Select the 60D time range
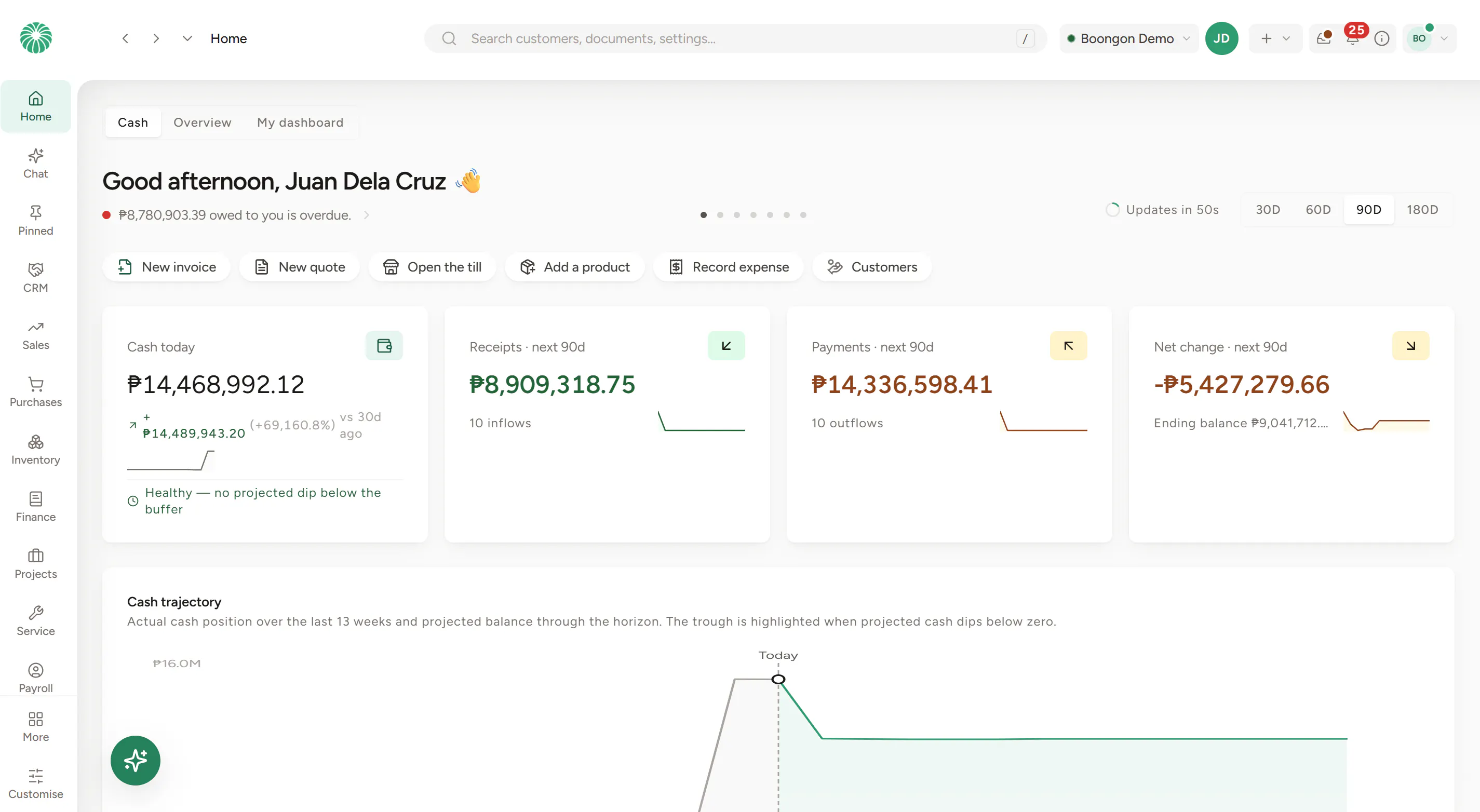Screen dimensions: 1480x812 1318,210
